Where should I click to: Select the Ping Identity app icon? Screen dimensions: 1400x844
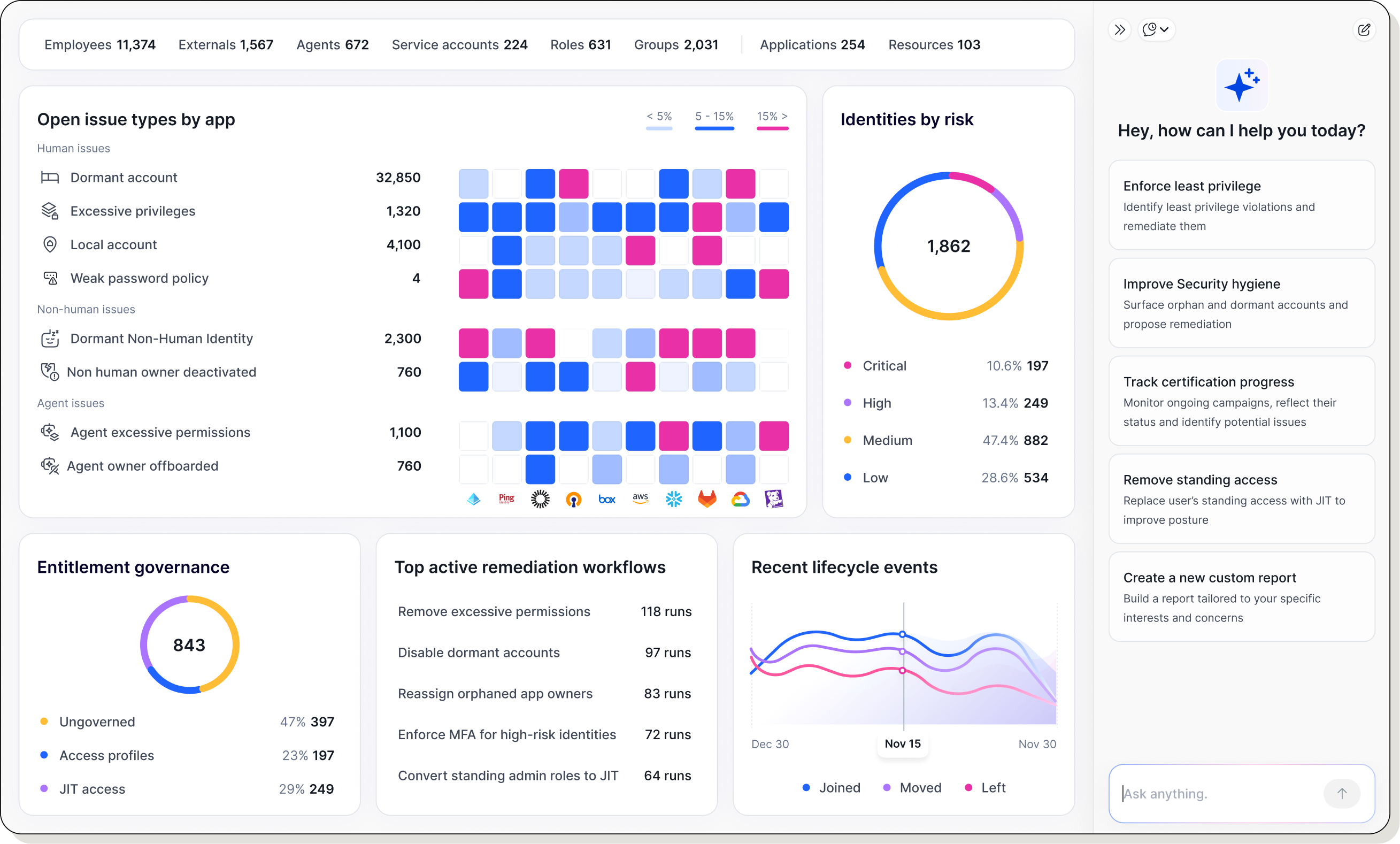coord(506,498)
